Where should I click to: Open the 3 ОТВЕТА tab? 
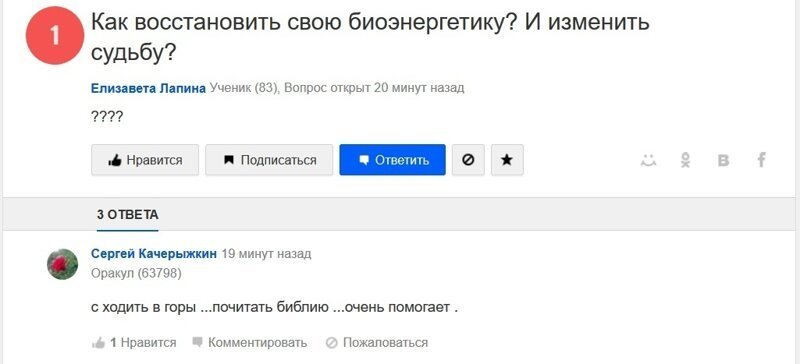[128, 215]
